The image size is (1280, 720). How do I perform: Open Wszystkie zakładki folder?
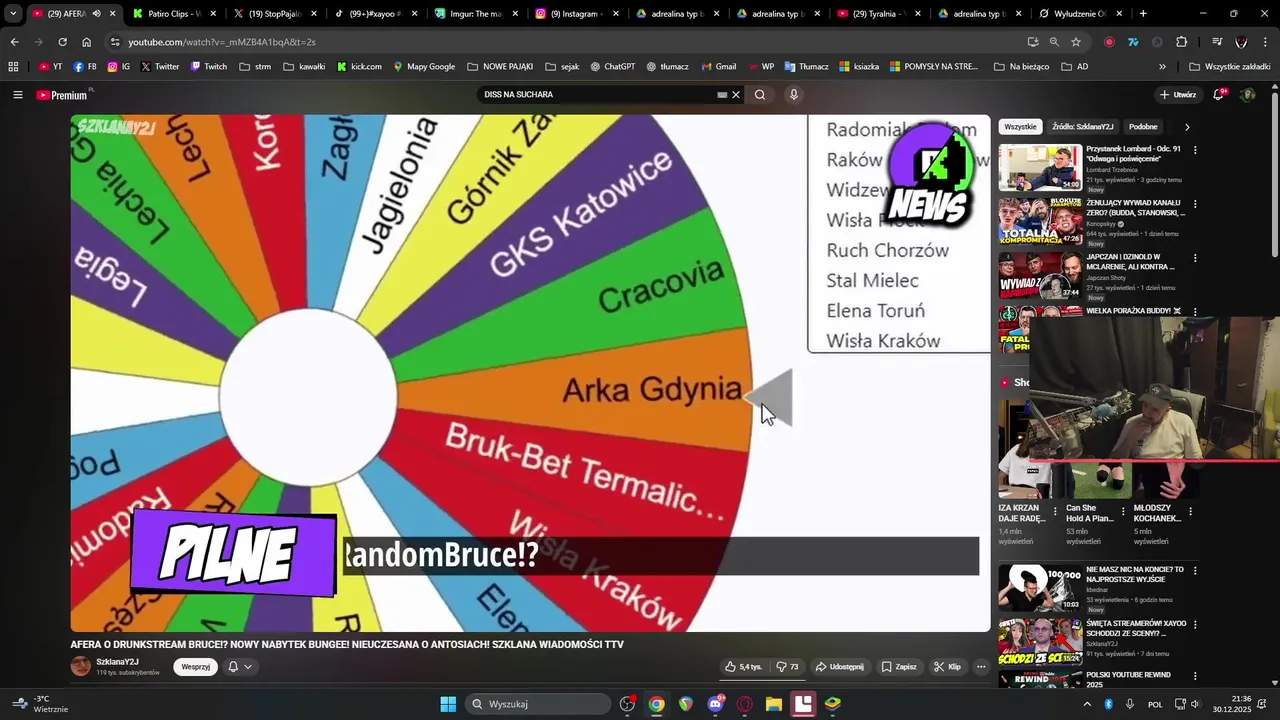click(x=1229, y=67)
